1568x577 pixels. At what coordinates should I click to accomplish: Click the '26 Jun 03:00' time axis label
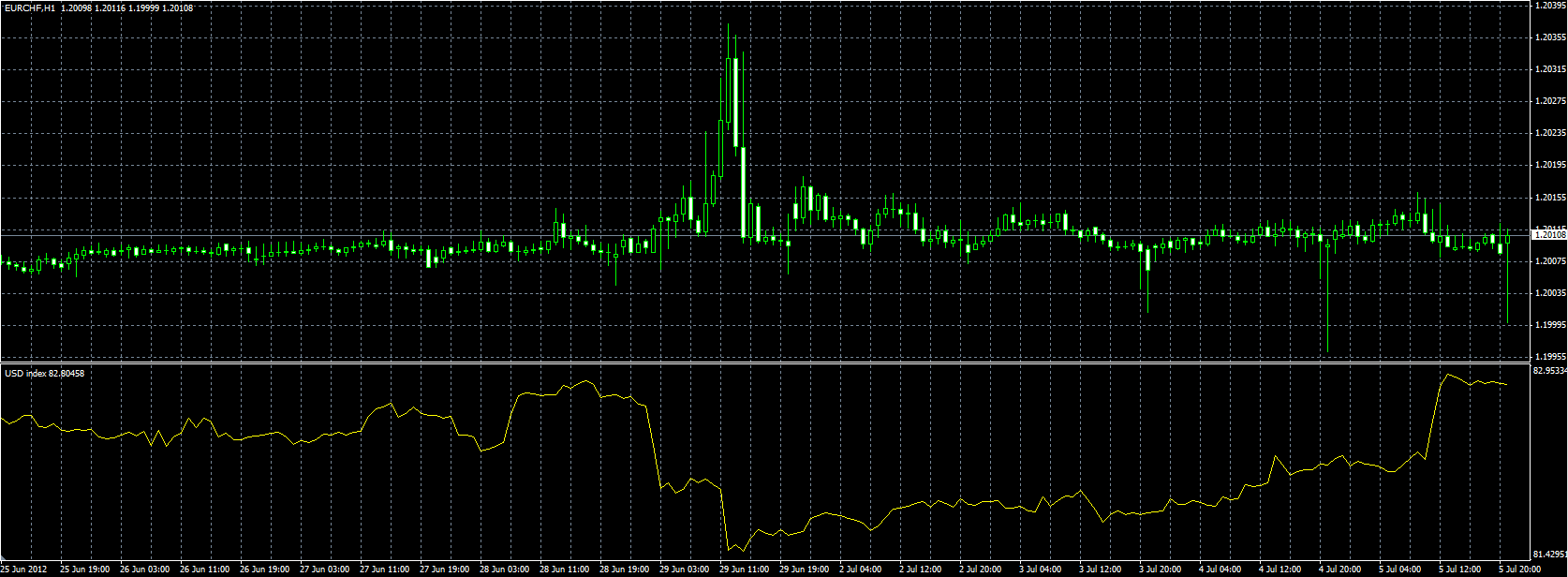coord(145,570)
